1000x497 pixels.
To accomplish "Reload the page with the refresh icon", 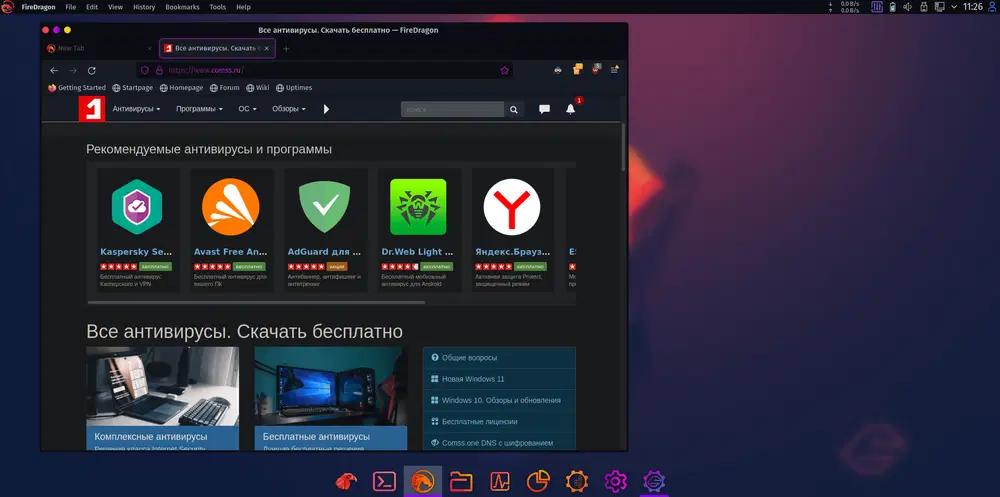I will (92, 71).
